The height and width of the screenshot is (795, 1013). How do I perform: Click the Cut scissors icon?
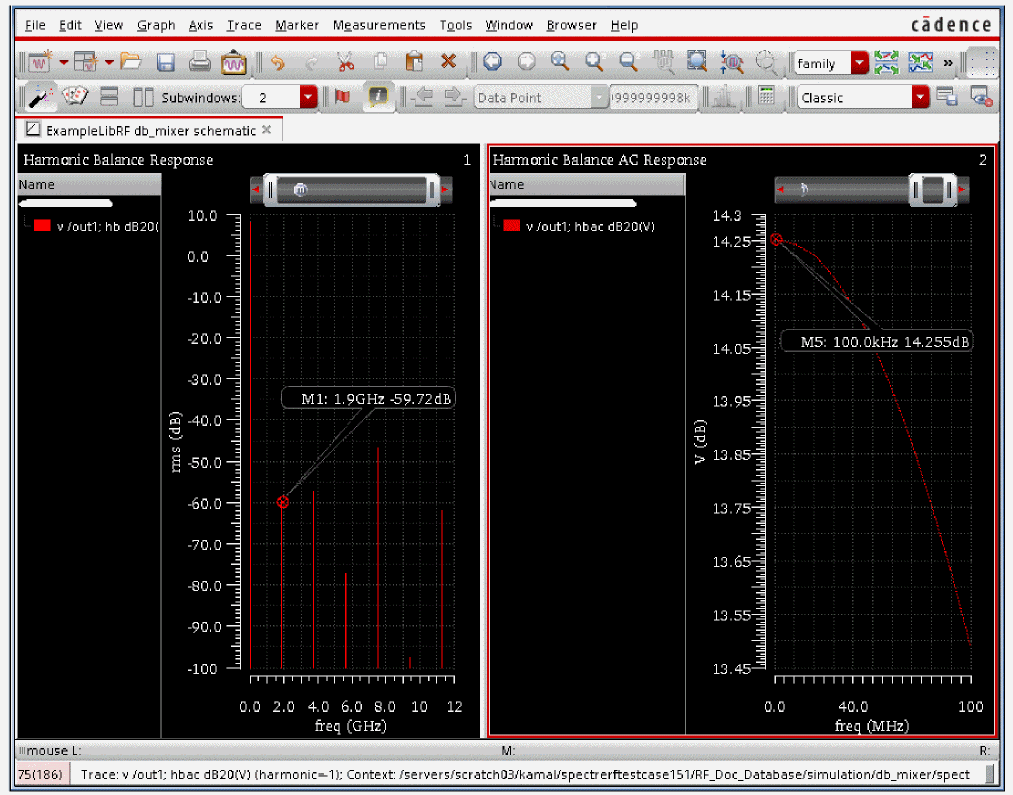coord(345,62)
